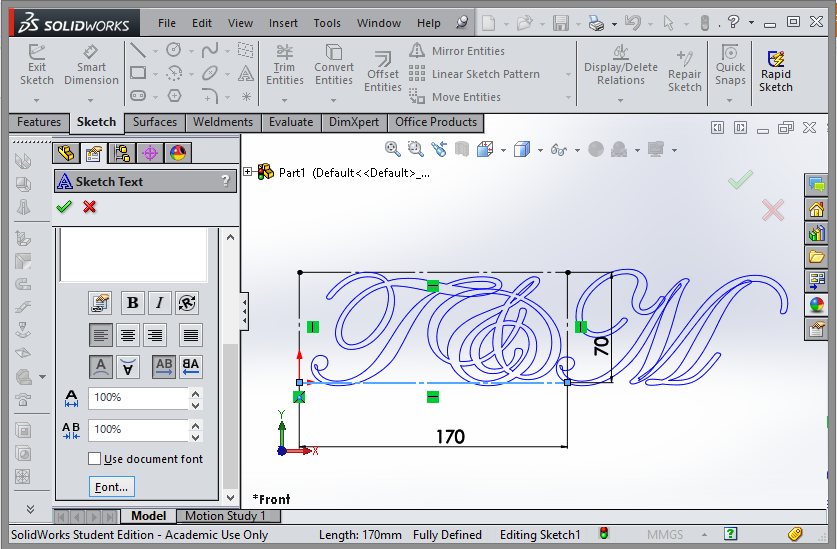Open DimXpertManager tab icon
Viewport: 837px width, 549px height.
150,153
